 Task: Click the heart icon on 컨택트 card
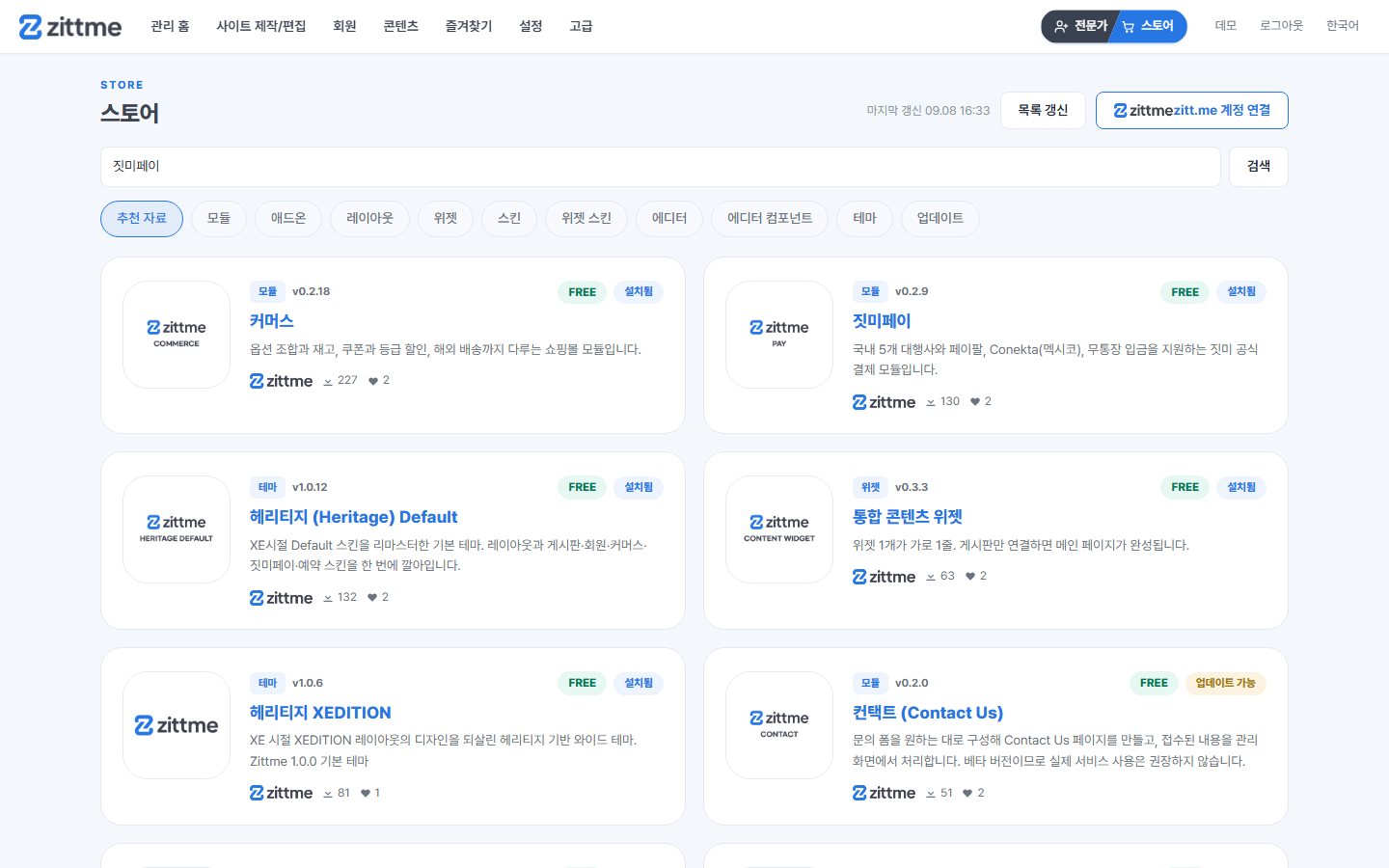pyautogui.click(x=967, y=793)
